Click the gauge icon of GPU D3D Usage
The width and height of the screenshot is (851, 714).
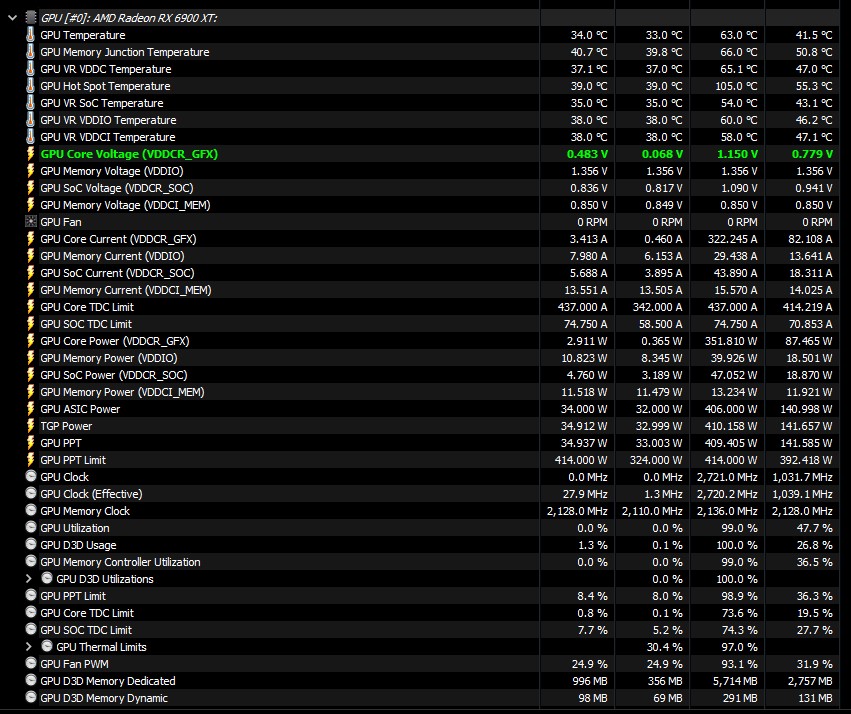click(31, 545)
